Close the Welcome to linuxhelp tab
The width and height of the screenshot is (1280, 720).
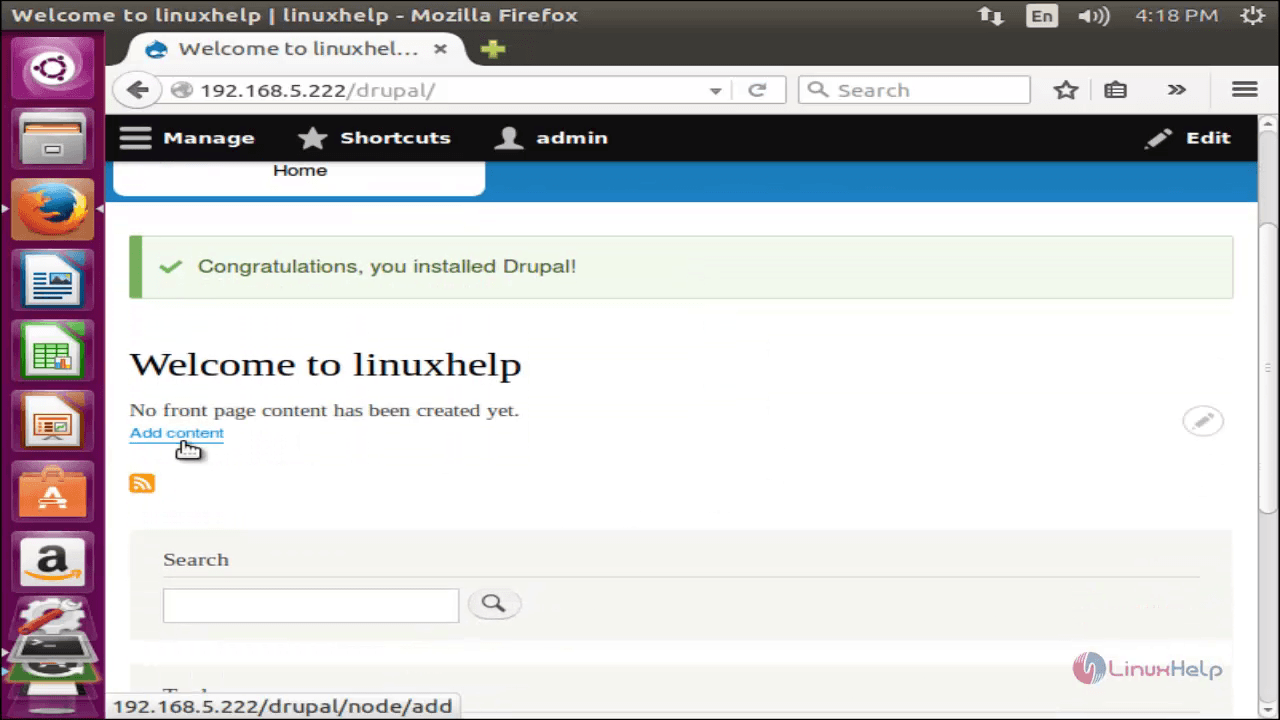click(440, 49)
